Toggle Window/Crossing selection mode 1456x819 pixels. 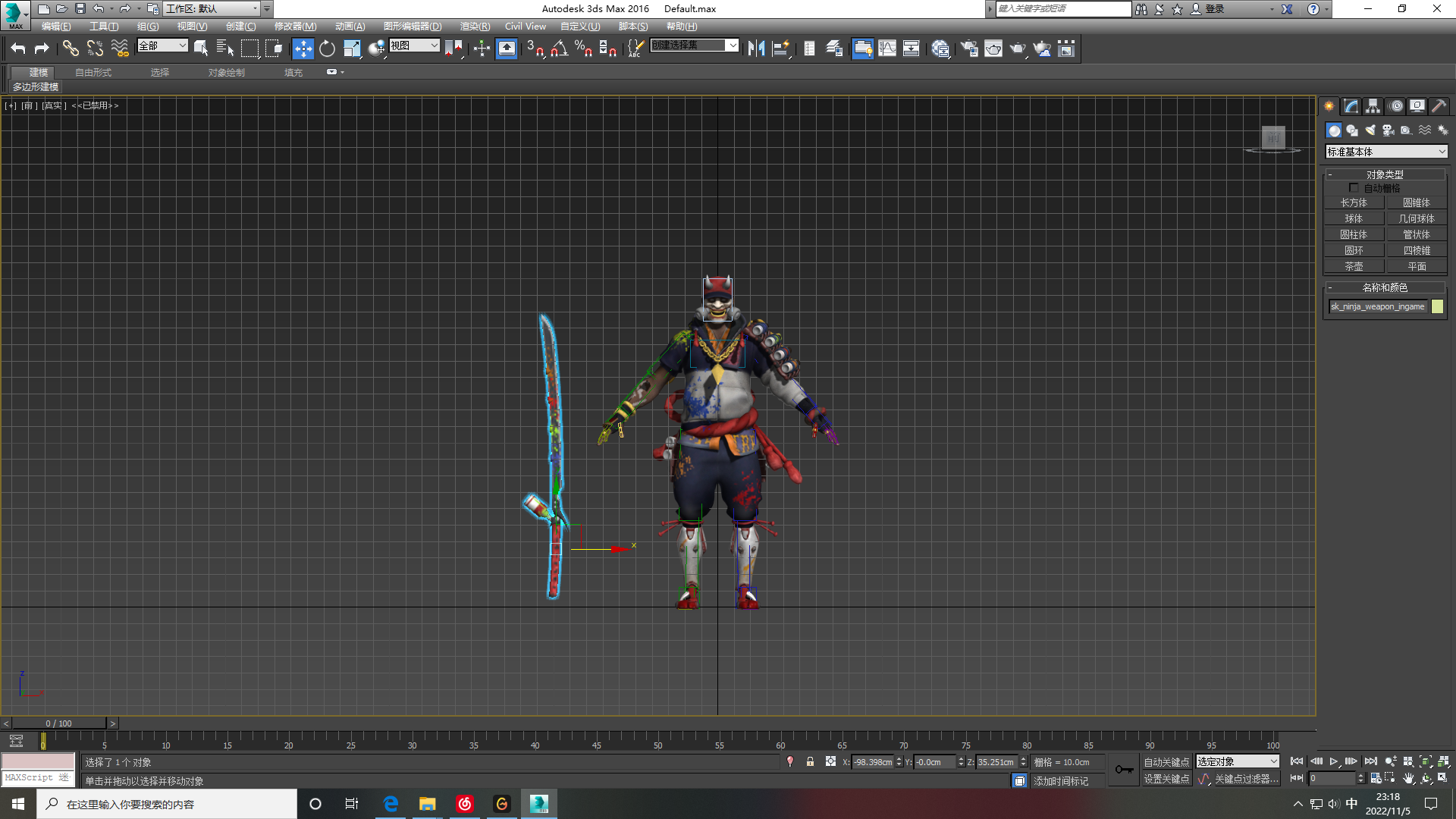(274, 49)
